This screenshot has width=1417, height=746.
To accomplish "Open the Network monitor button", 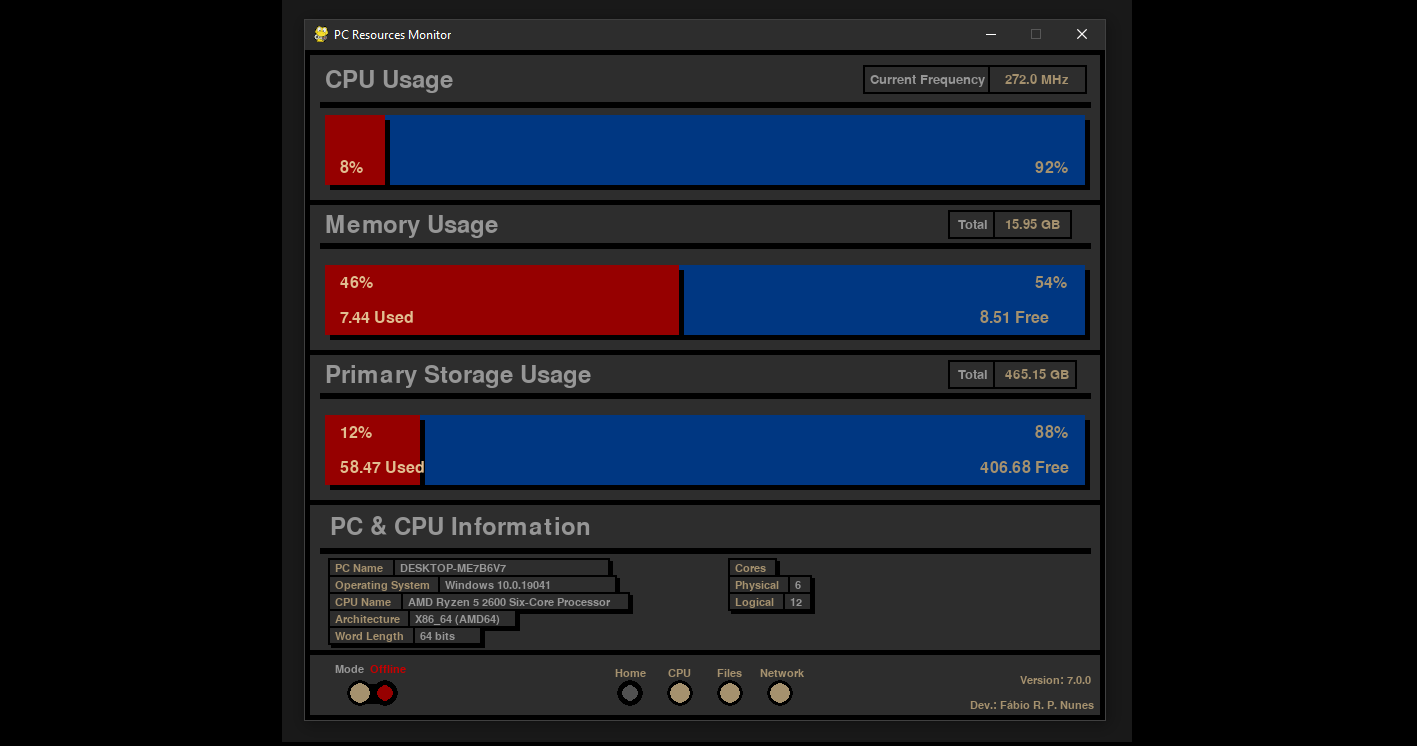I will [x=780, y=692].
